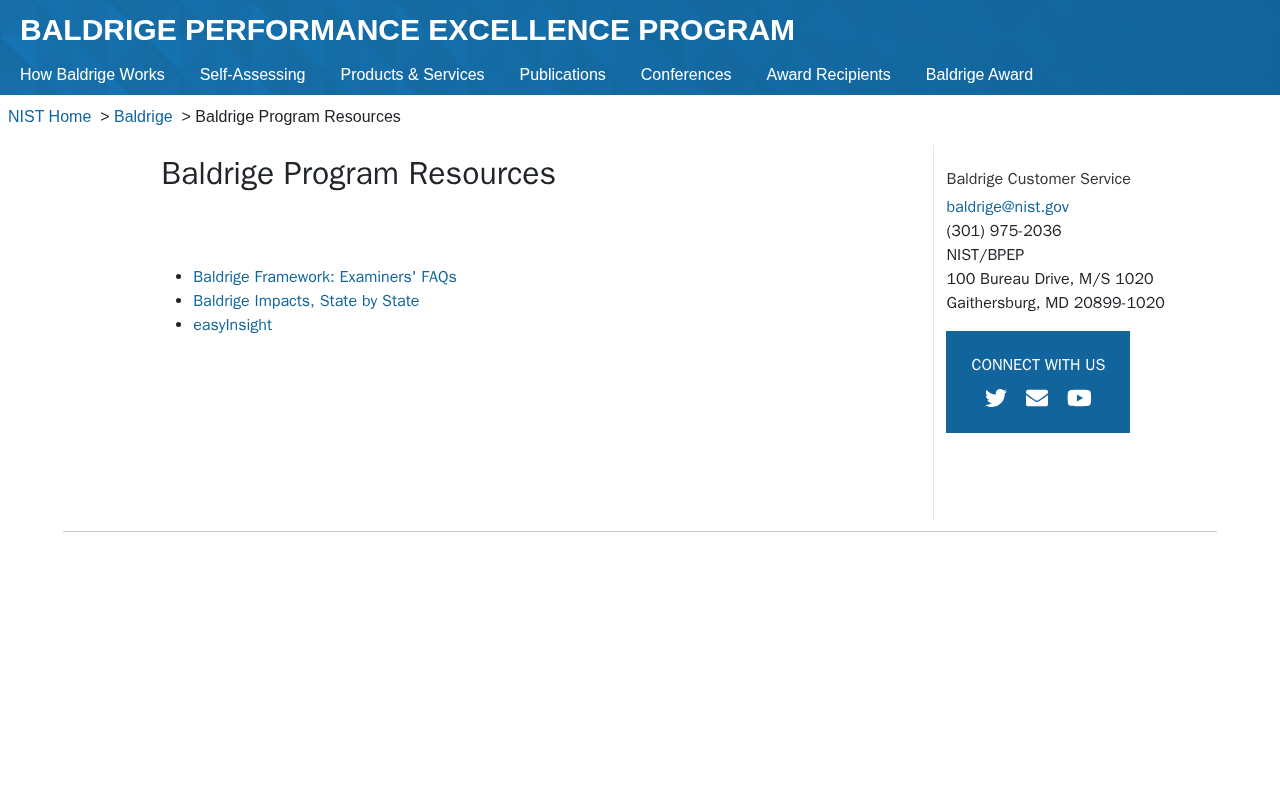Click the baldrige@nist.gov email address
This screenshot has height=800, width=1280.
click(1007, 207)
